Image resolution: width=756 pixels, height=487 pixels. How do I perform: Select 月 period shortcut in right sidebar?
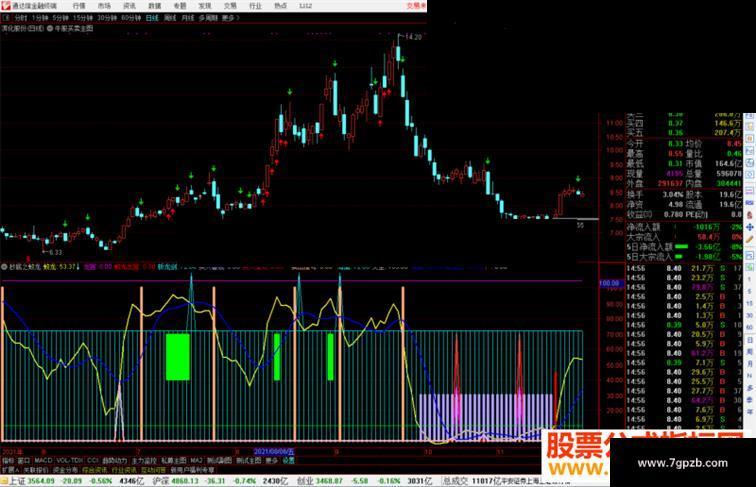click(x=750, y=364)
